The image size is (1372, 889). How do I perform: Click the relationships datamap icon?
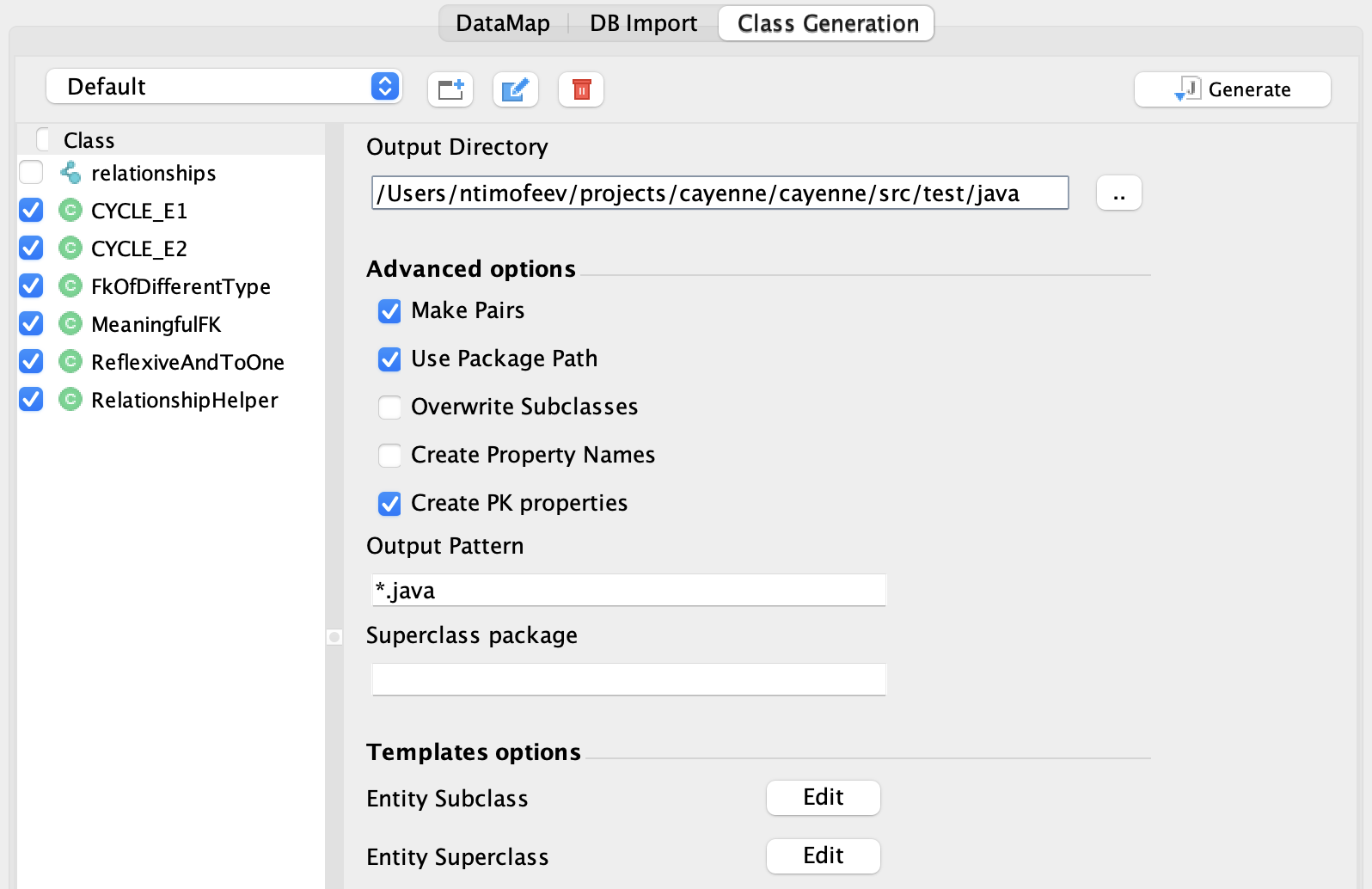pyautogui.click(x=70, y=173)
